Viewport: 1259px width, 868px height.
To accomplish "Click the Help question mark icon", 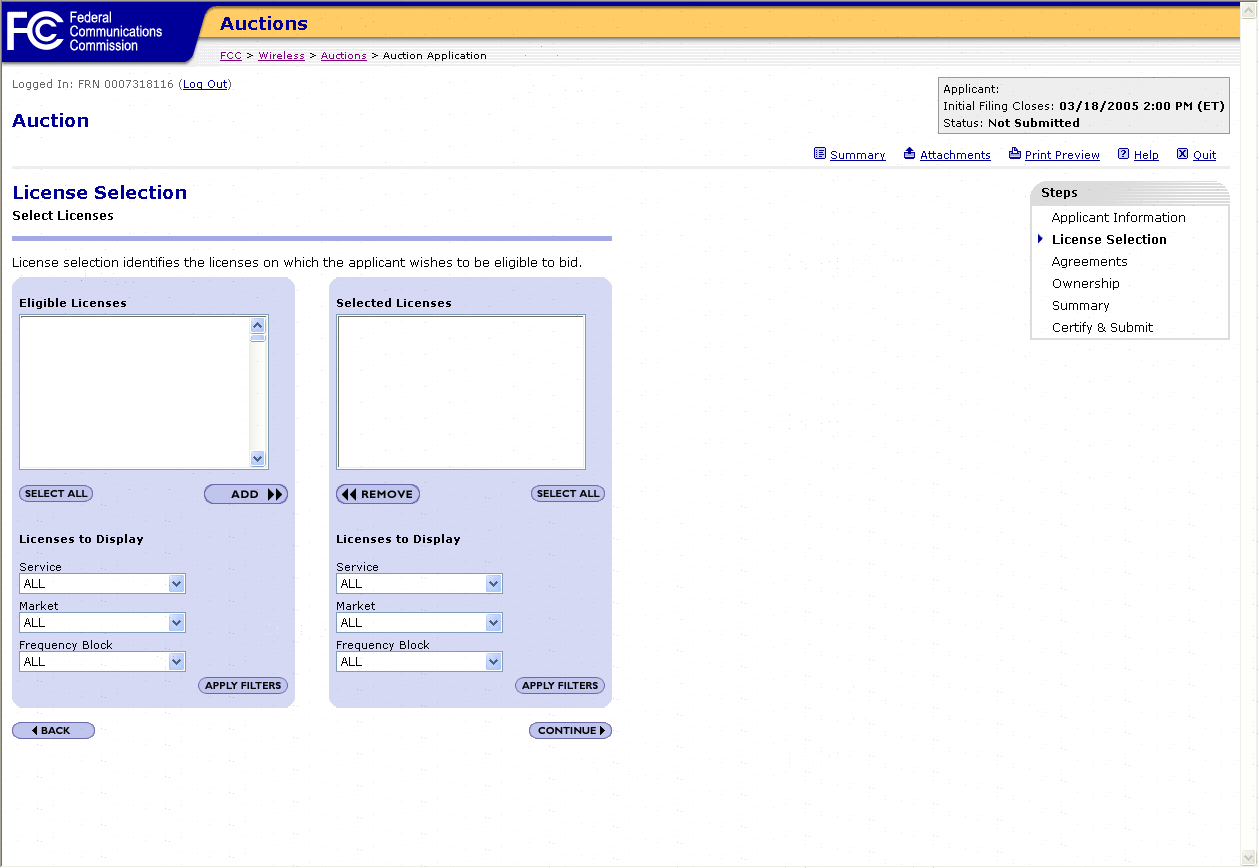I will click(x=1123, y=154).
